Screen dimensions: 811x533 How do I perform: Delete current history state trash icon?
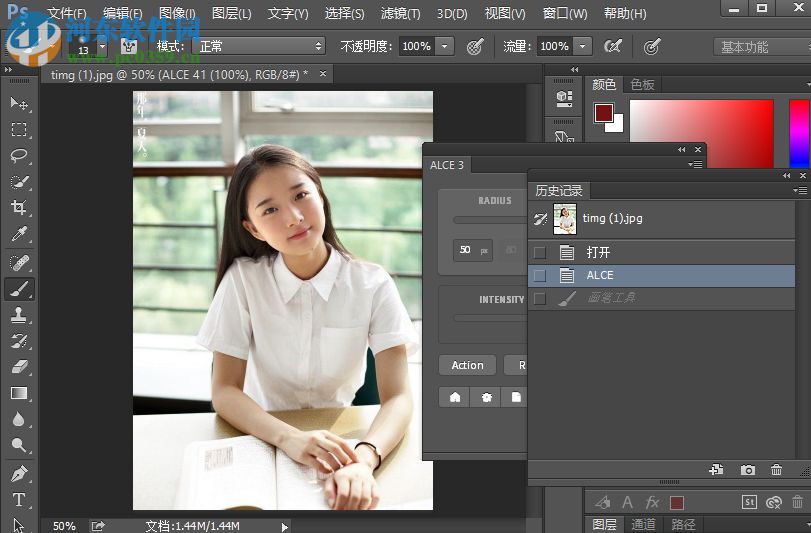click(x=776, y=469)
